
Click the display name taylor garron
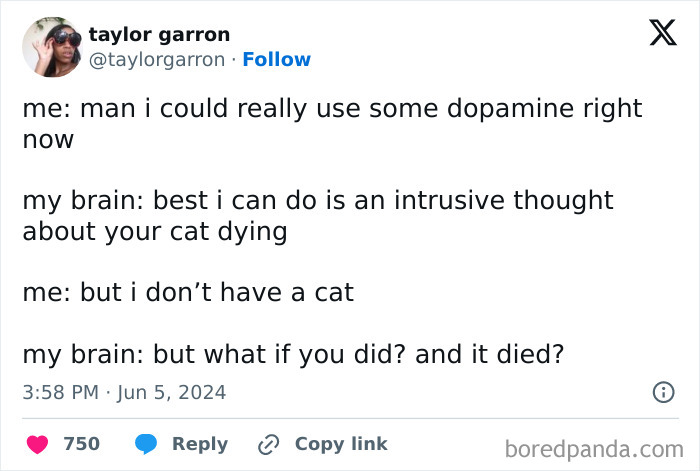[159, 35]
